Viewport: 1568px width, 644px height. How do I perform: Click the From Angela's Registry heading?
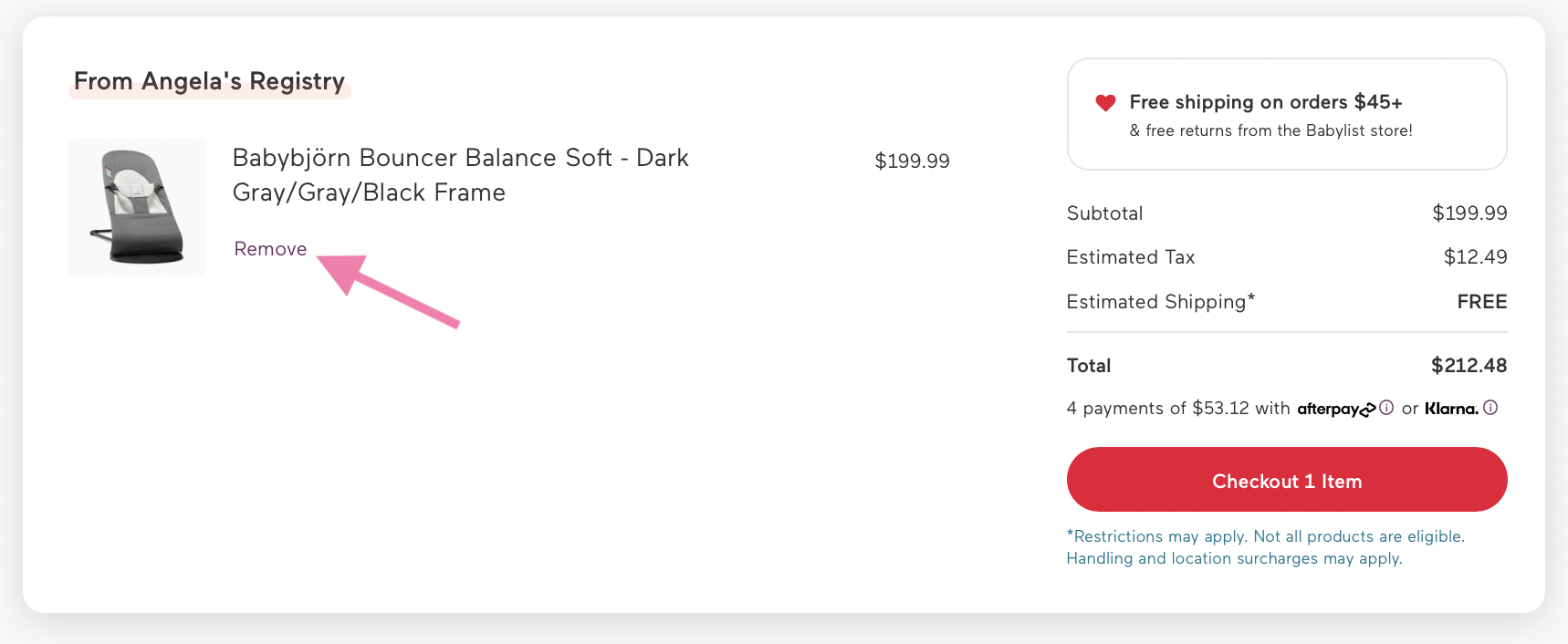209,81
